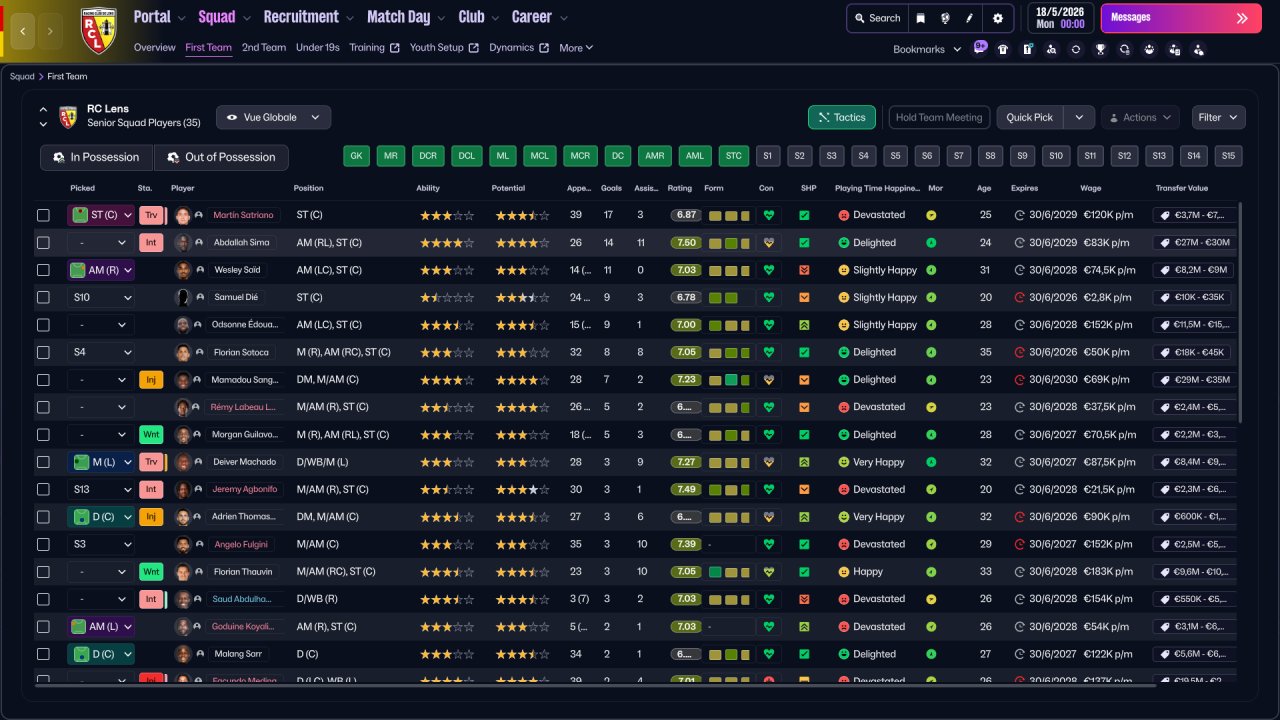Image resolution: width=1280 pixels, height=720 pixels.
Task: Click Florian Sotoca's player portrait
Action: pyautogui.click(x=183, y=352)
